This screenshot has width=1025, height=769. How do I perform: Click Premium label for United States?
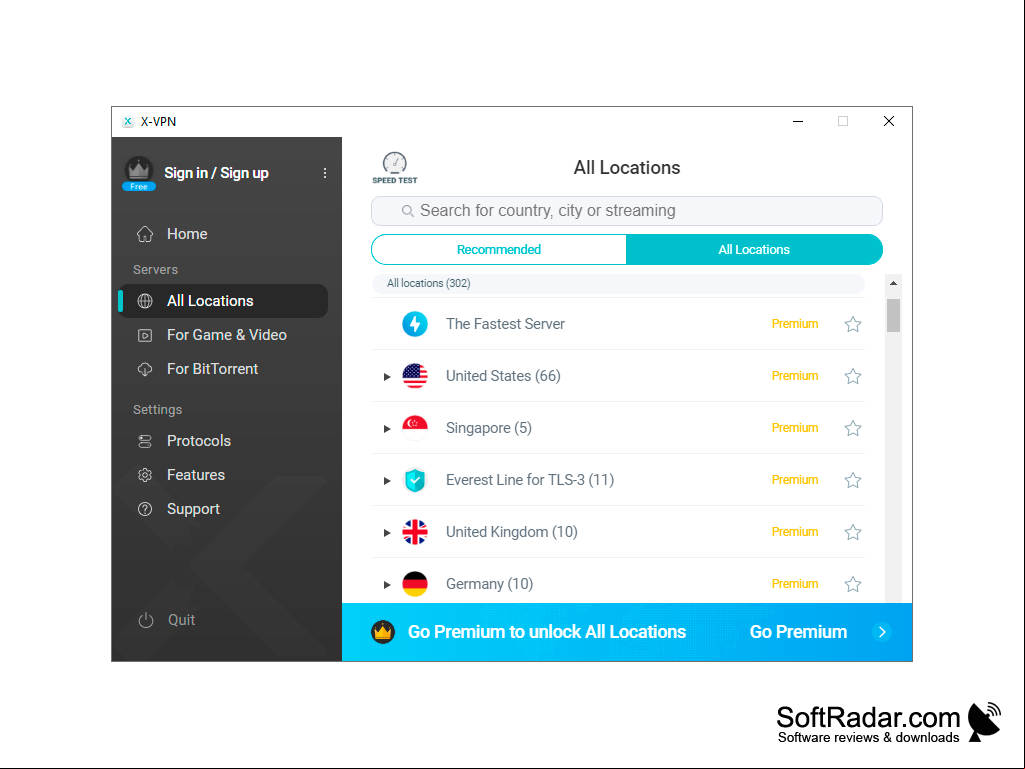(795, 376)
